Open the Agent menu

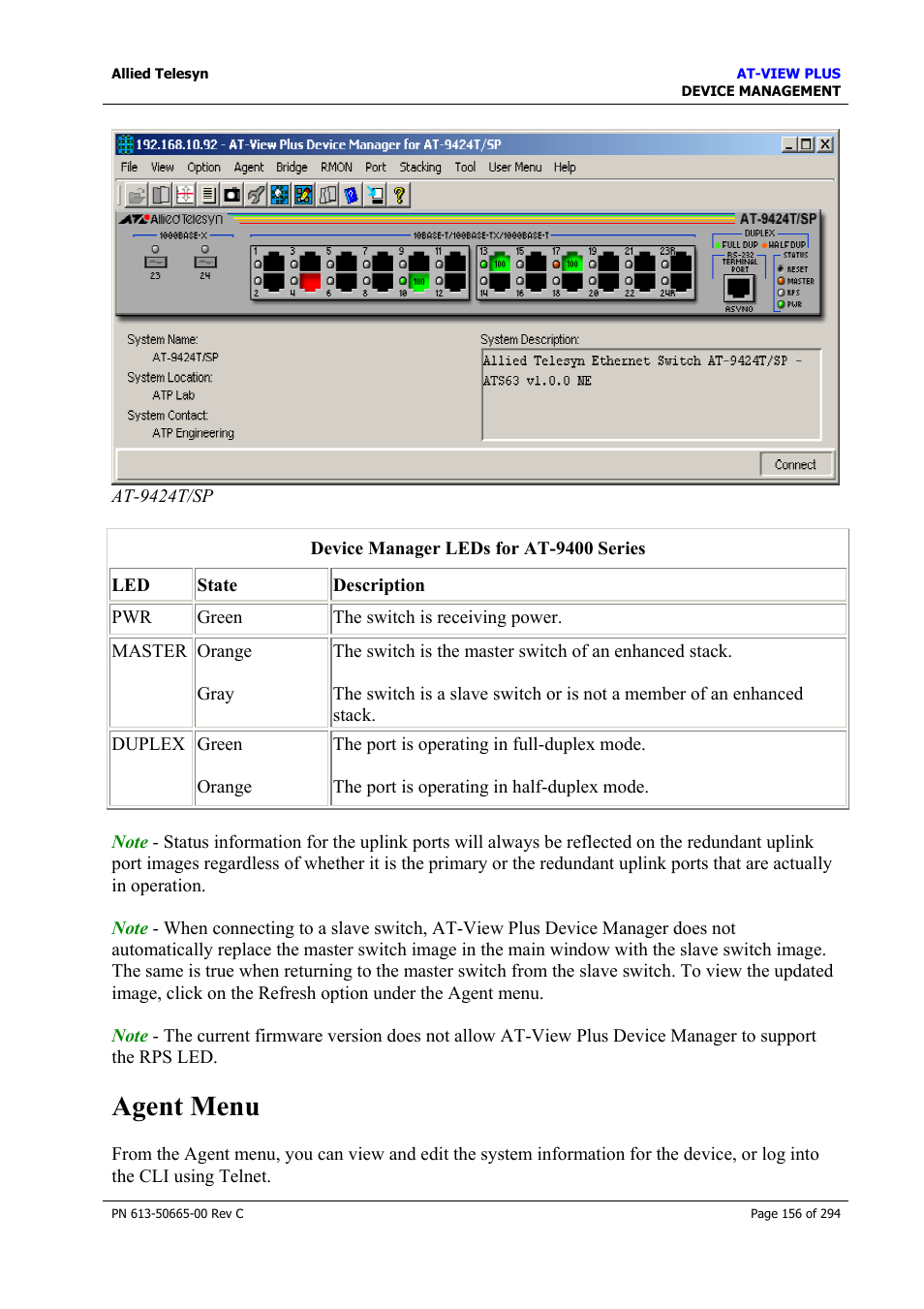point(248,167)
